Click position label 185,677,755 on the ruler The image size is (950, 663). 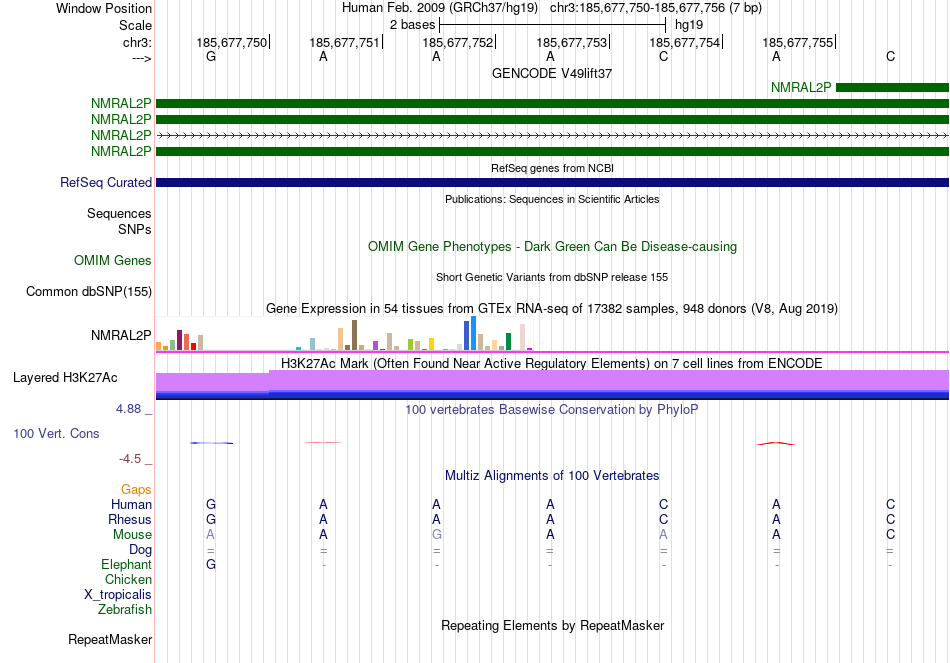797,42
